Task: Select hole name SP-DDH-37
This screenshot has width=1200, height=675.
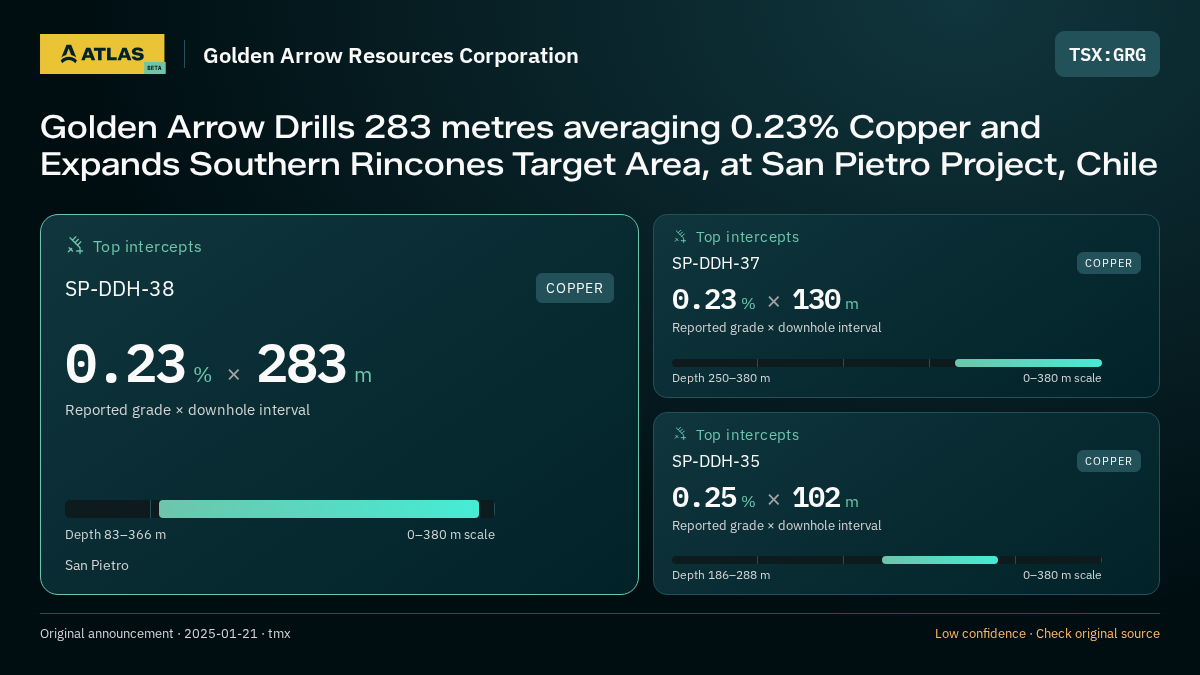Action: [716, 264]
